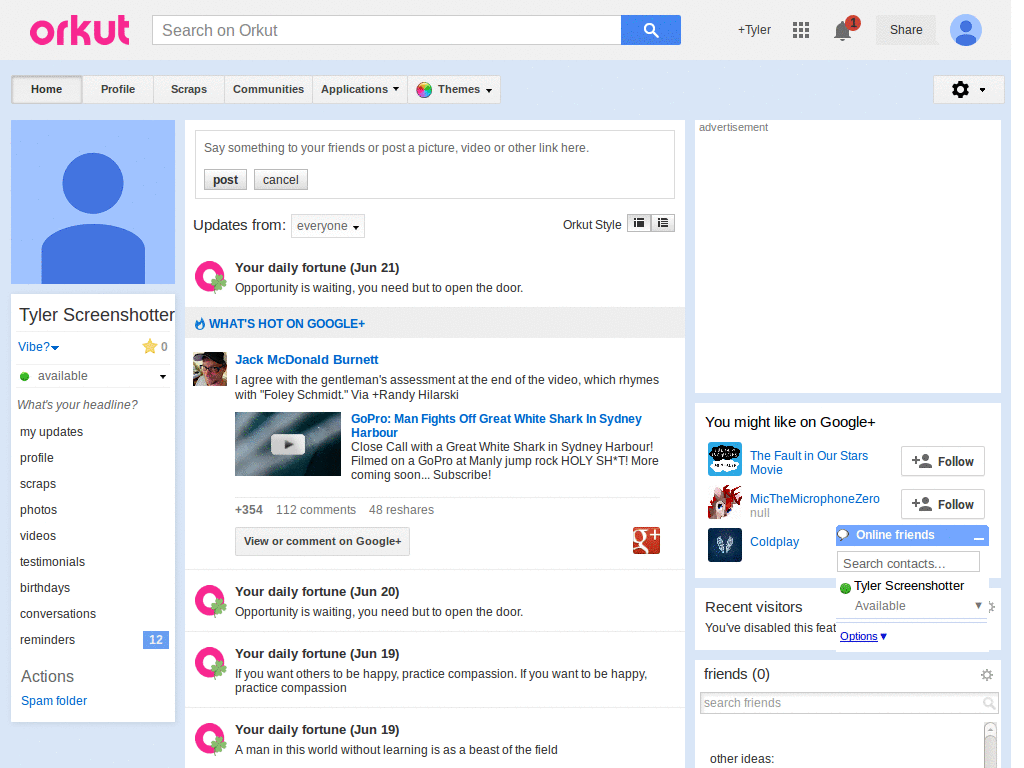Click the post button
Screen dimensions: 1024x768
[x=225, y=180]
